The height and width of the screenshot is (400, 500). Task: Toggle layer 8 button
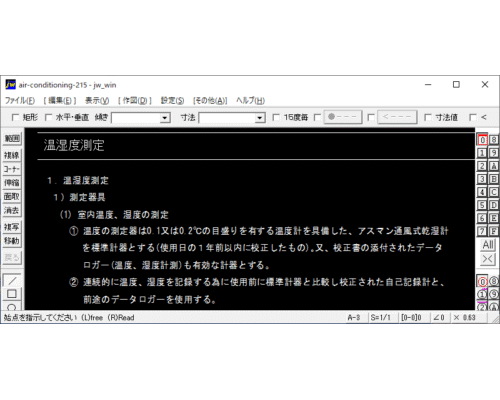click(494, 140)
